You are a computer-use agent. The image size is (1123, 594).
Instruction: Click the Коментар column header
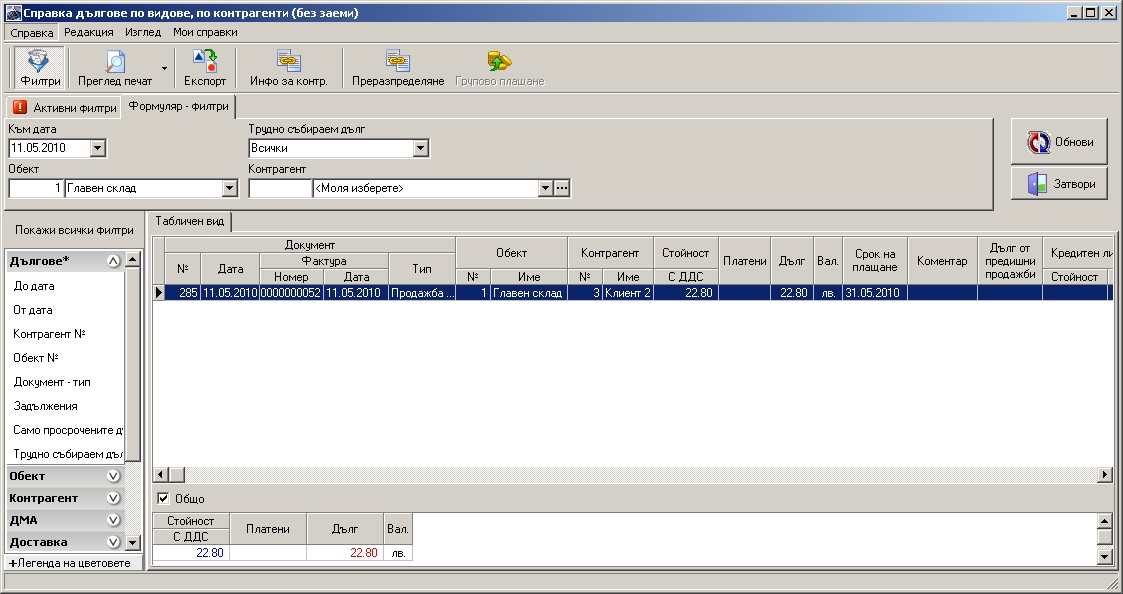point(942,261)
